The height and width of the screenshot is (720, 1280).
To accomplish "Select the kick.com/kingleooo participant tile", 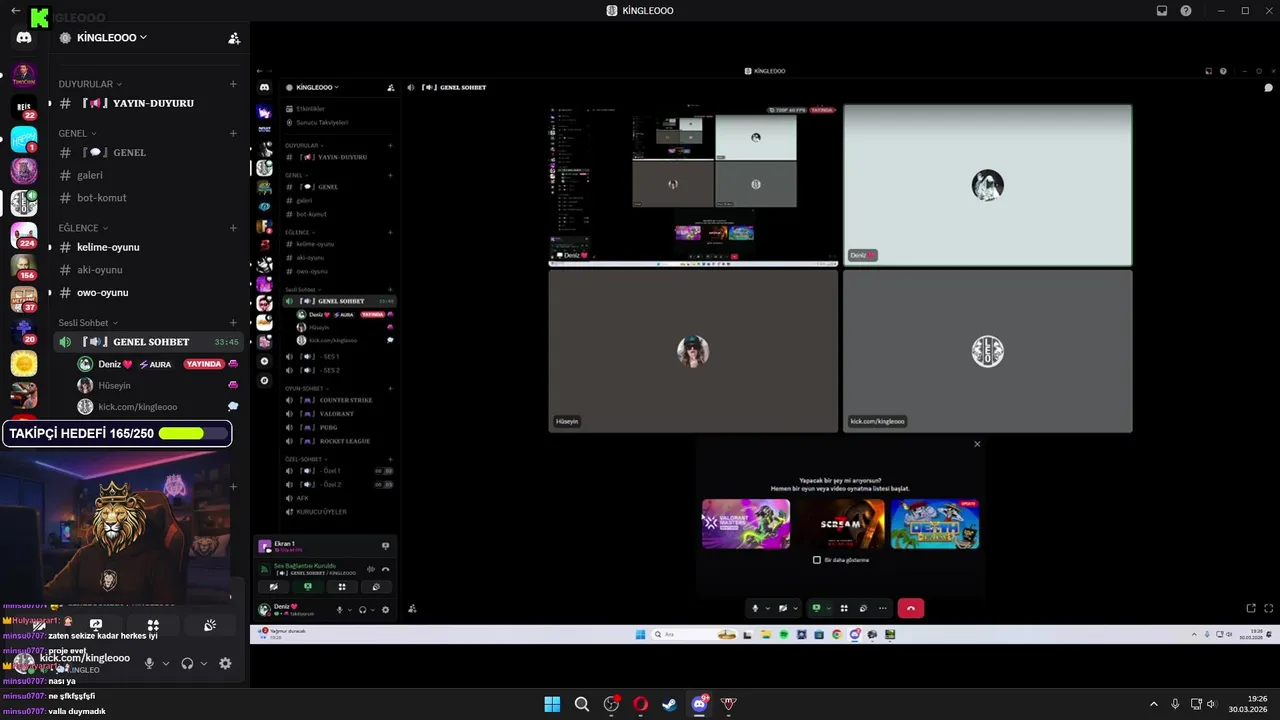I will click(988, 351).
